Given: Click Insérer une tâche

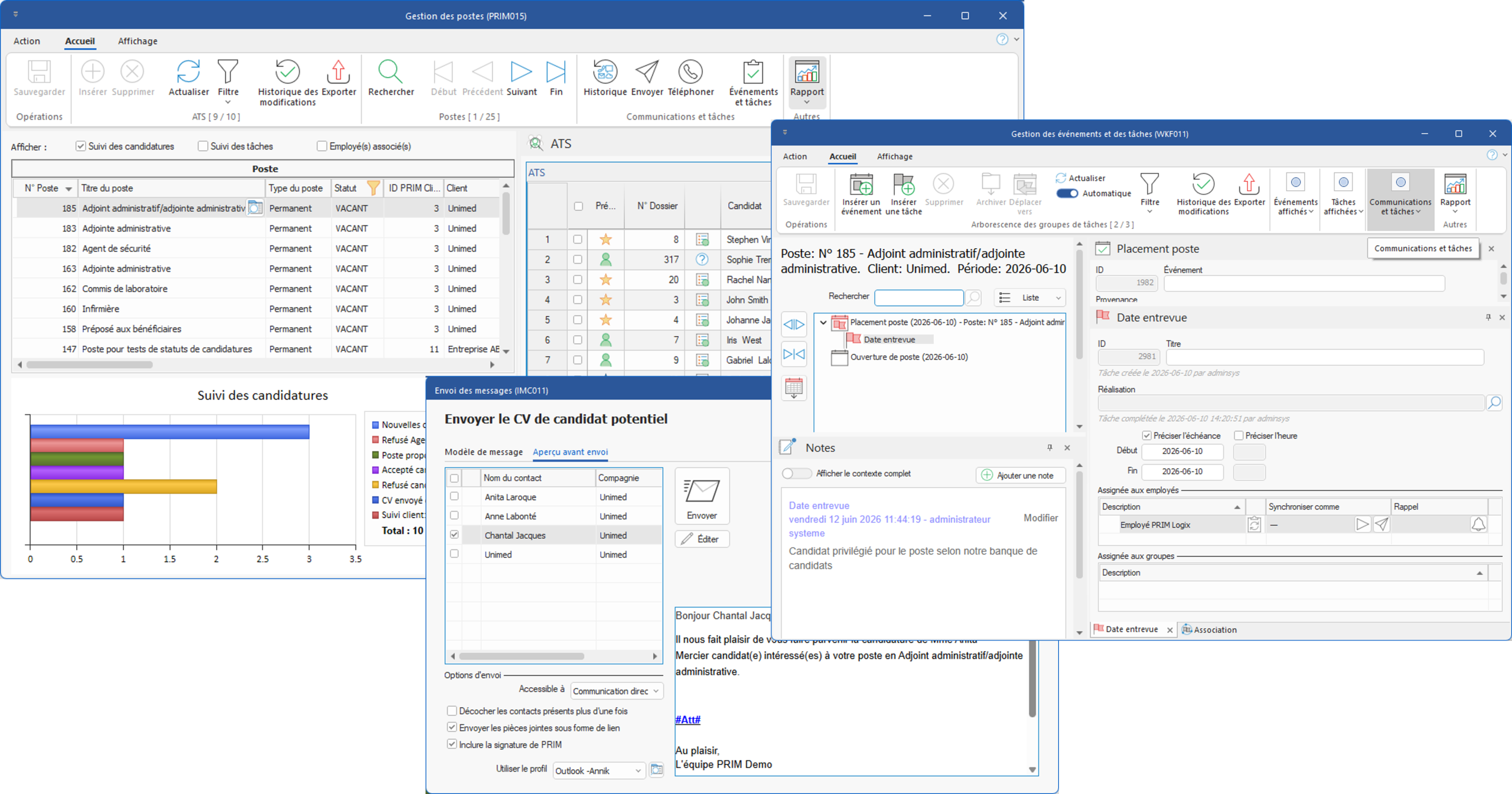Looking at the screenshot, I should pyautogui.click(x=903, y=194).
